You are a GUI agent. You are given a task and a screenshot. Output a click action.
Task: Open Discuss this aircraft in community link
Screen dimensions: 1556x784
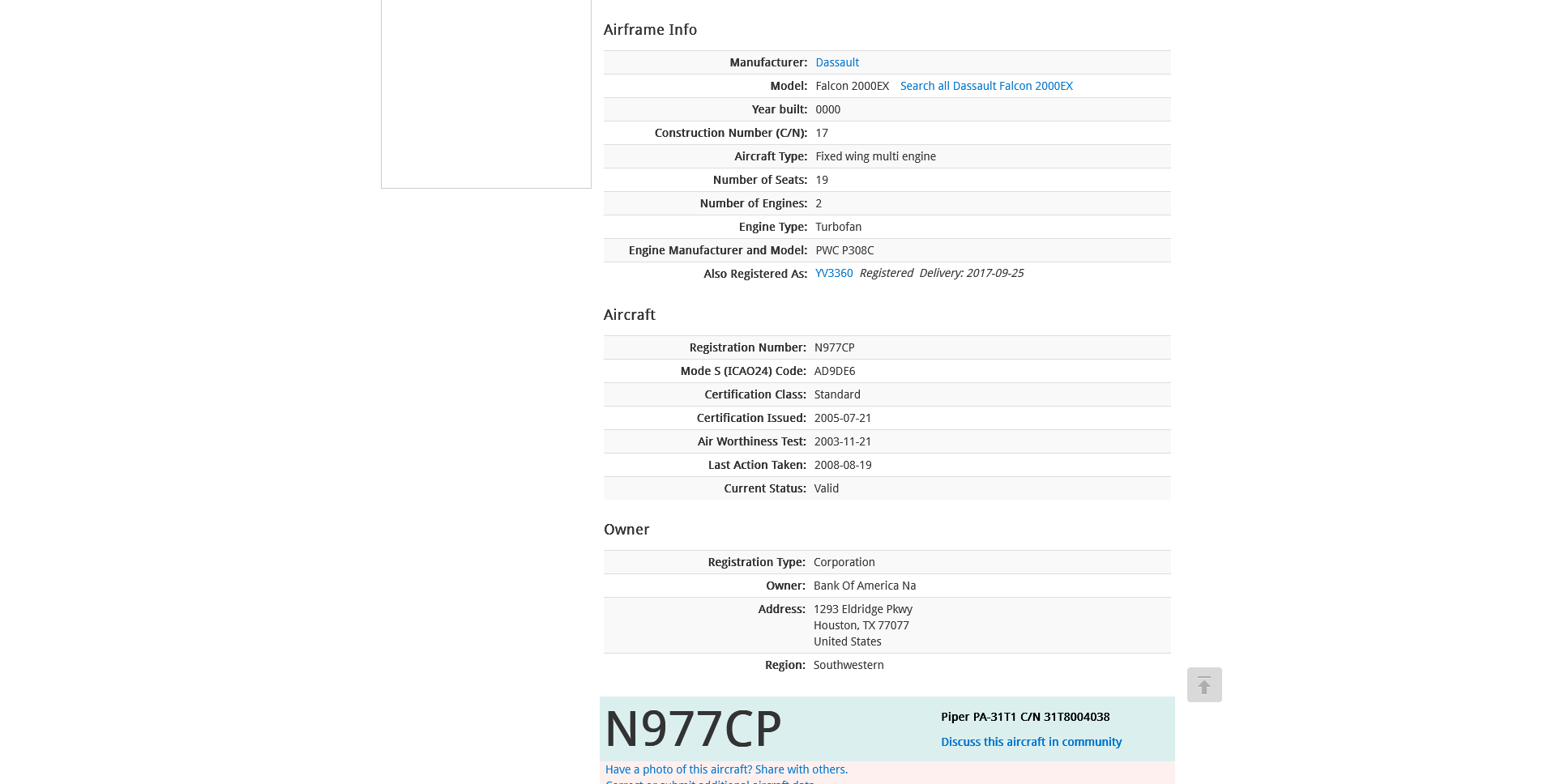coord(1031,742)
